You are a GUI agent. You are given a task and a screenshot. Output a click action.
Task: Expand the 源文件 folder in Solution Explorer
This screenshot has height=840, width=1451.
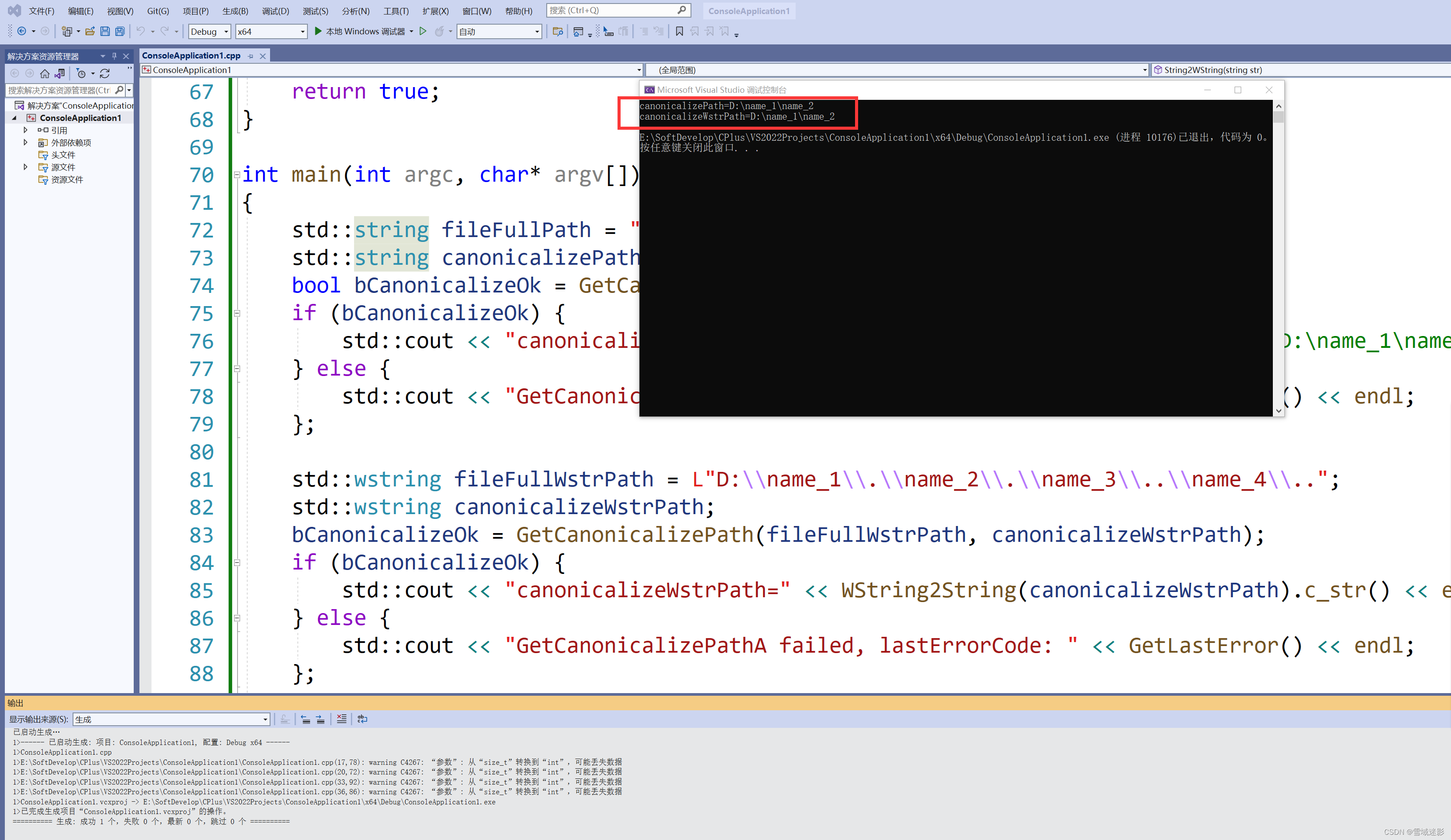point(26,167)
